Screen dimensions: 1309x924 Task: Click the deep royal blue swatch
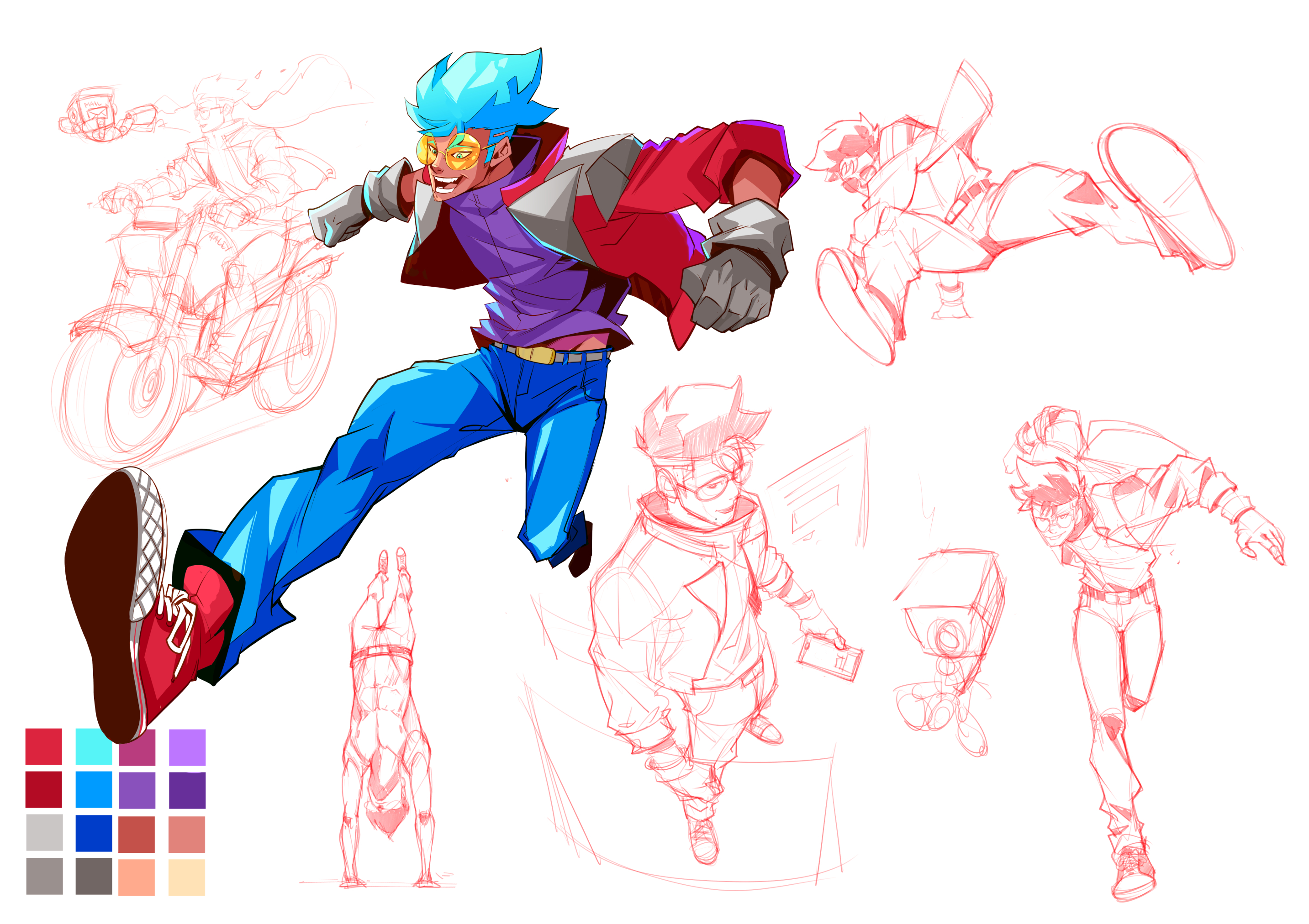(x=94, y=833)
